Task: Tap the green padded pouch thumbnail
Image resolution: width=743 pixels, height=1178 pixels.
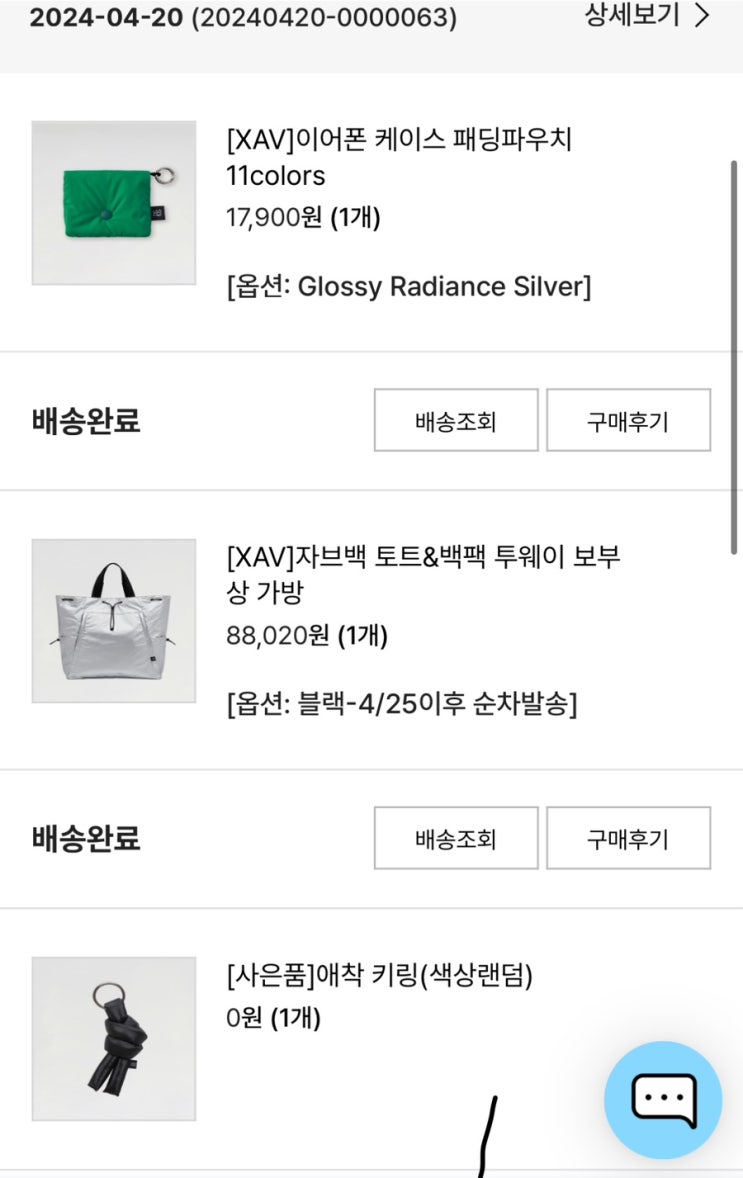Action: click(114, 203)
